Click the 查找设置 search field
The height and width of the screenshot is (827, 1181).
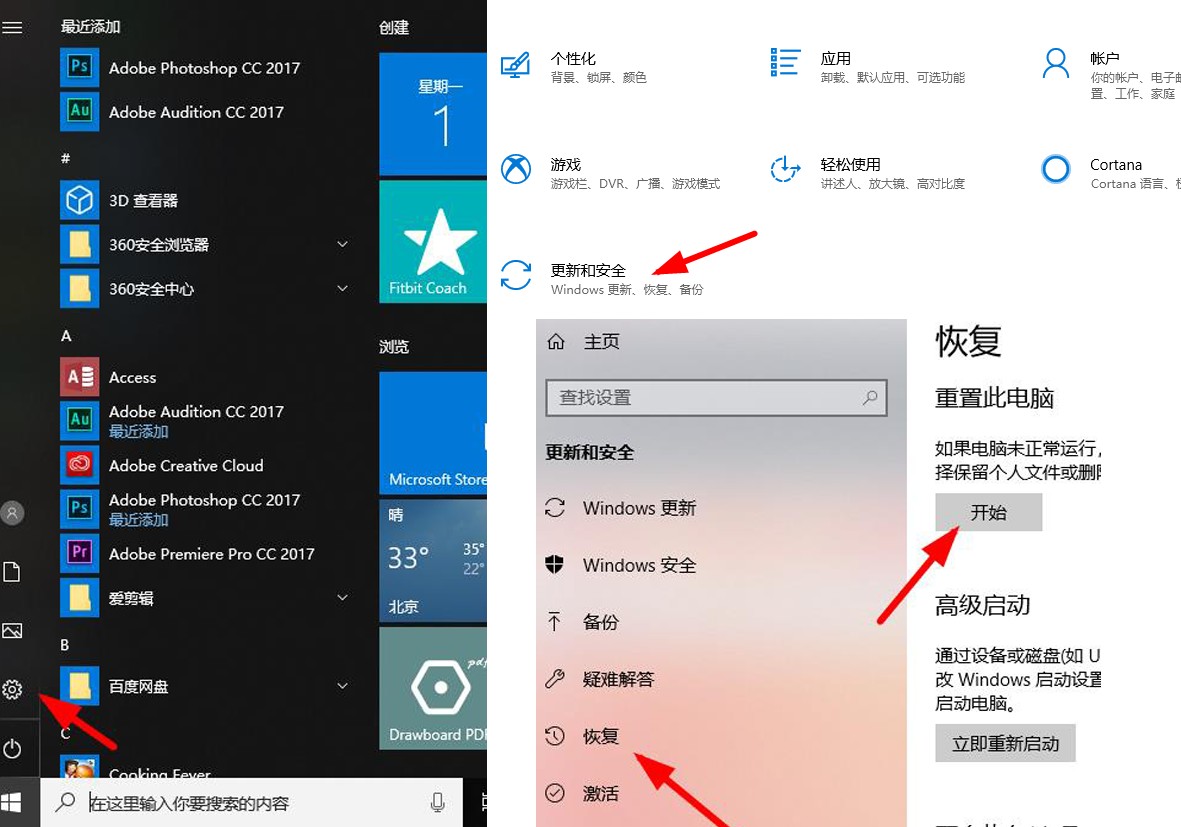[716, 397]
